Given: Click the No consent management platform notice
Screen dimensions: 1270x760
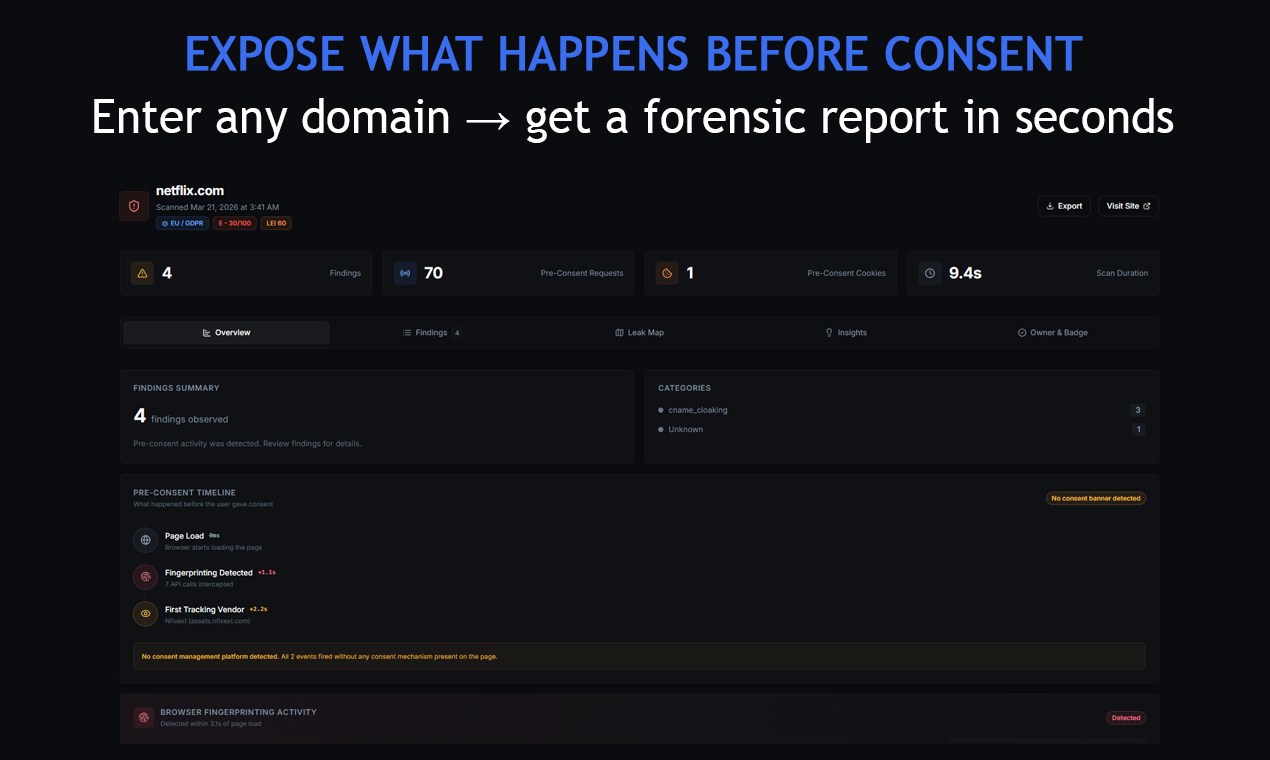Looking at the screenshot, I should click(x=639, y=657).
